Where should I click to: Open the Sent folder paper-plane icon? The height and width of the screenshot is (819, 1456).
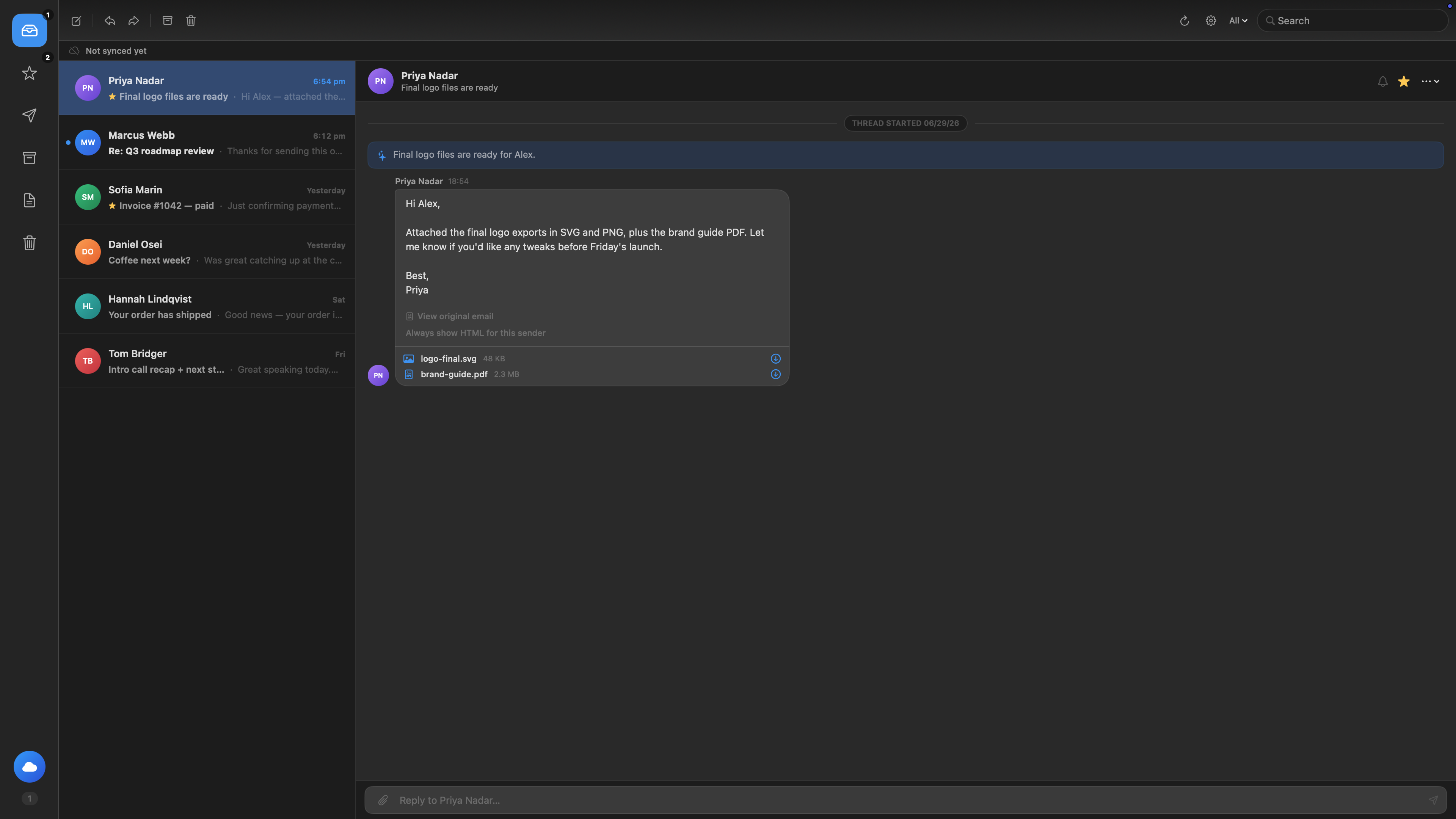[x=30, y=115]
